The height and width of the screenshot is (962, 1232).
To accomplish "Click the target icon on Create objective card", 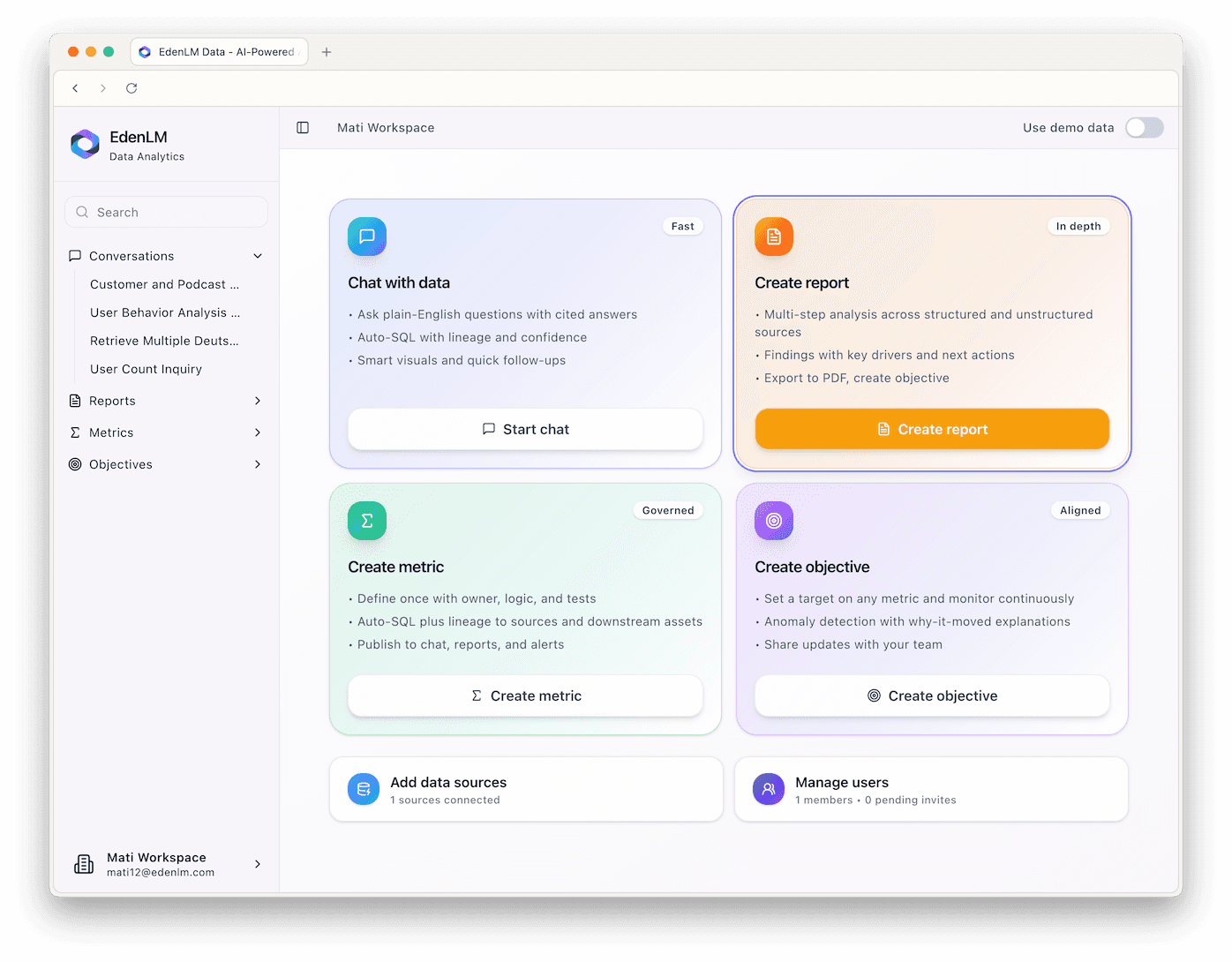I will pyautogui.click(x=773, y=521).
